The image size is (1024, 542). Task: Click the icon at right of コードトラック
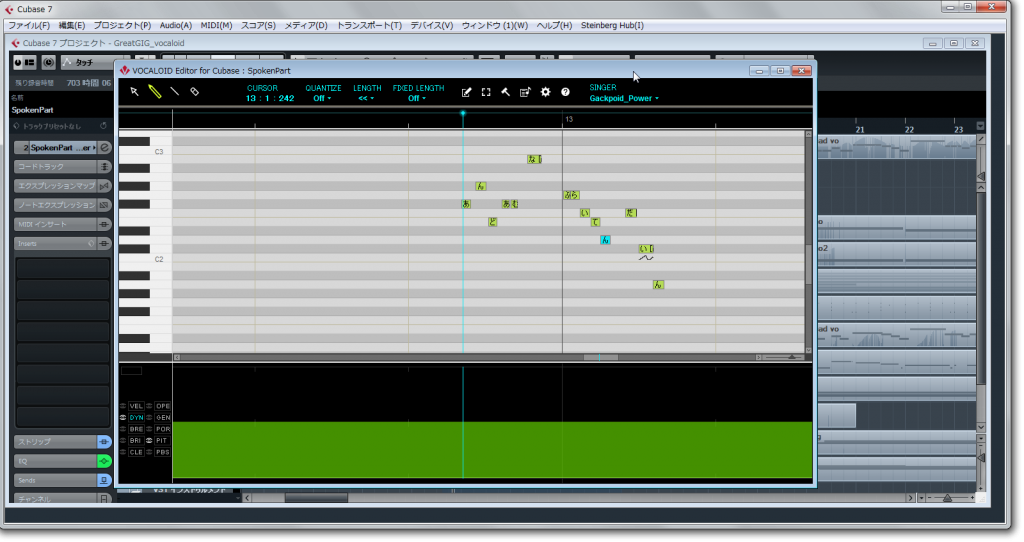tap(104, 167)
